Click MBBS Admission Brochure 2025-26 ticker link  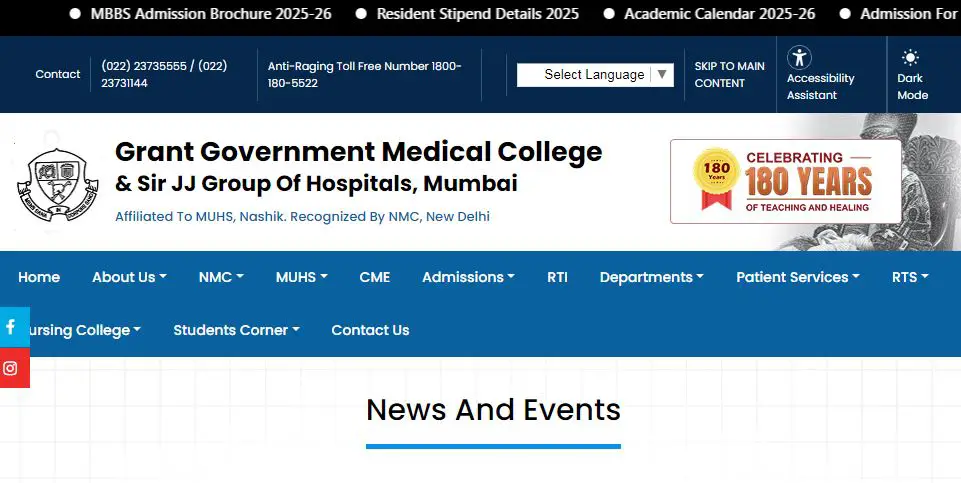(x=211, y=13)
